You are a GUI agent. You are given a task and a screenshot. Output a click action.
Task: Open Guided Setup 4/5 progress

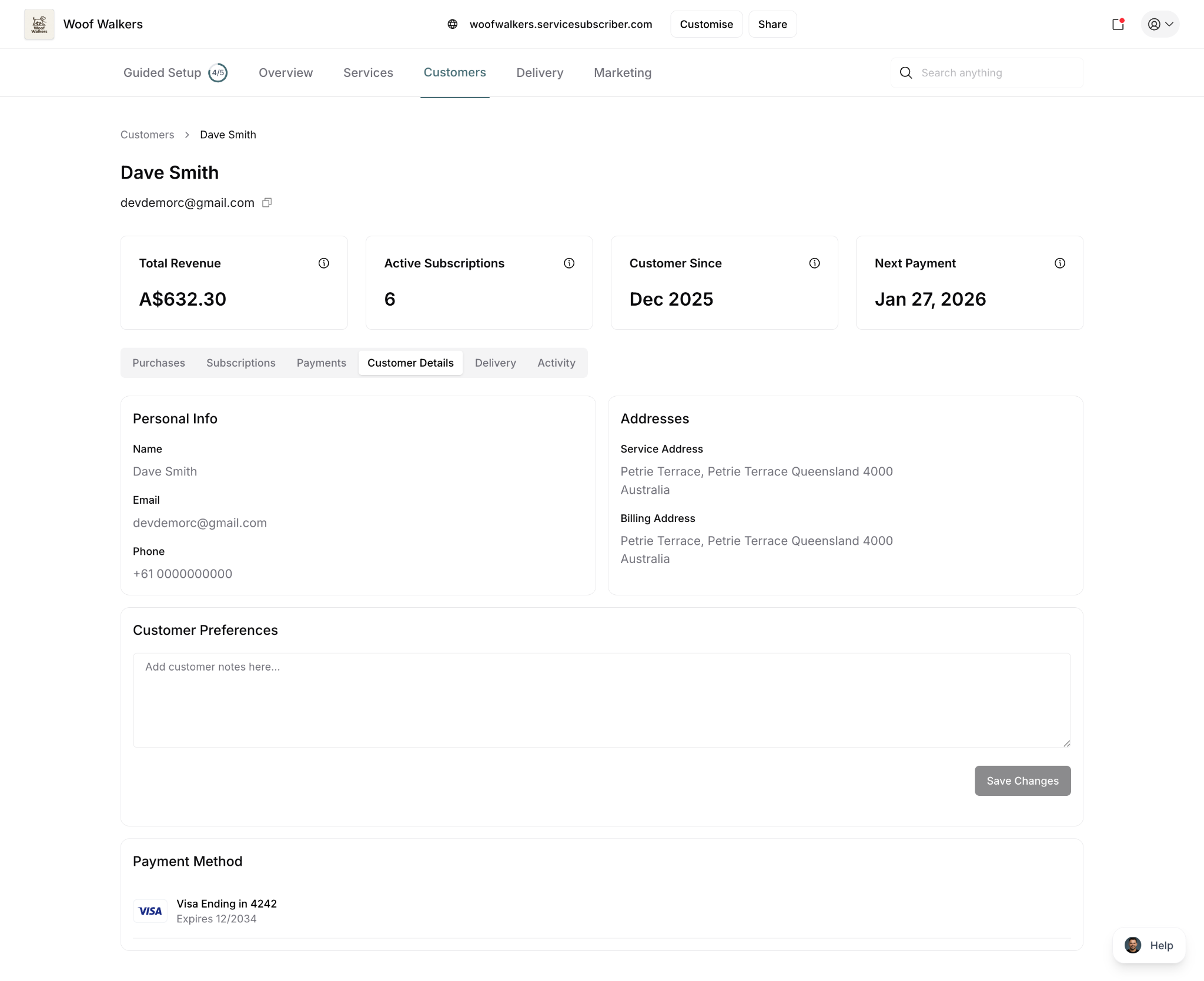click(x=175, y=73)
